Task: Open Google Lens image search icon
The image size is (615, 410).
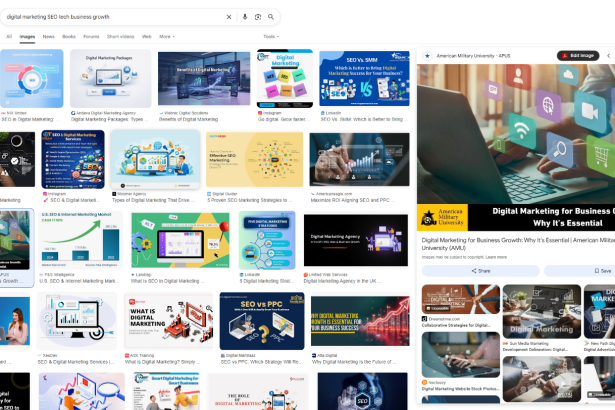Action: 258,17
